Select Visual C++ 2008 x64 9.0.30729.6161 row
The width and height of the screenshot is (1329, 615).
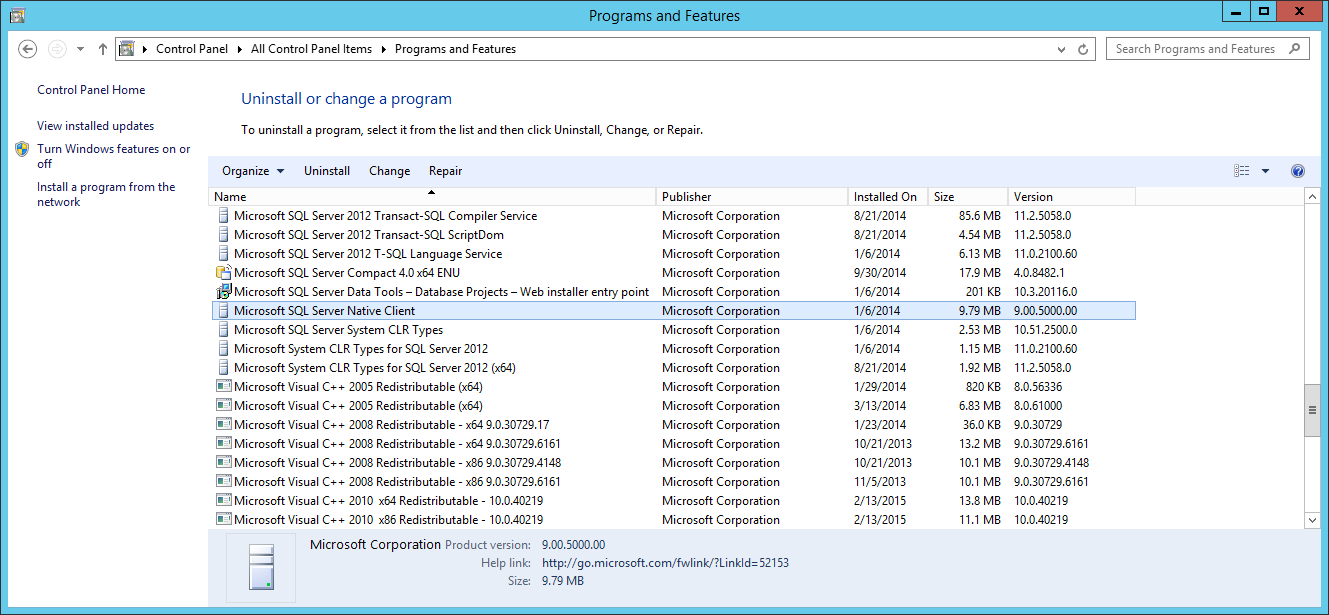(675, 444)
